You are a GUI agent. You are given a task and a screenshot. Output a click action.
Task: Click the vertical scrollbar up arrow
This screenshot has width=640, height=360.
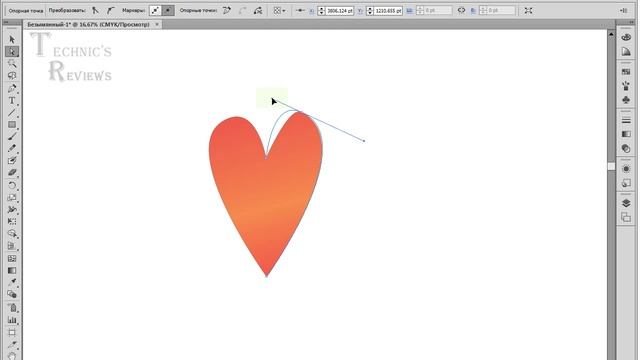(x=611, y=34)
